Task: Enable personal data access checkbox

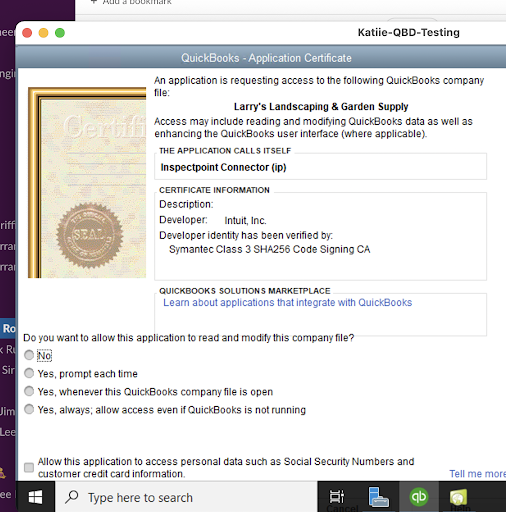Action: pos(29,467)
